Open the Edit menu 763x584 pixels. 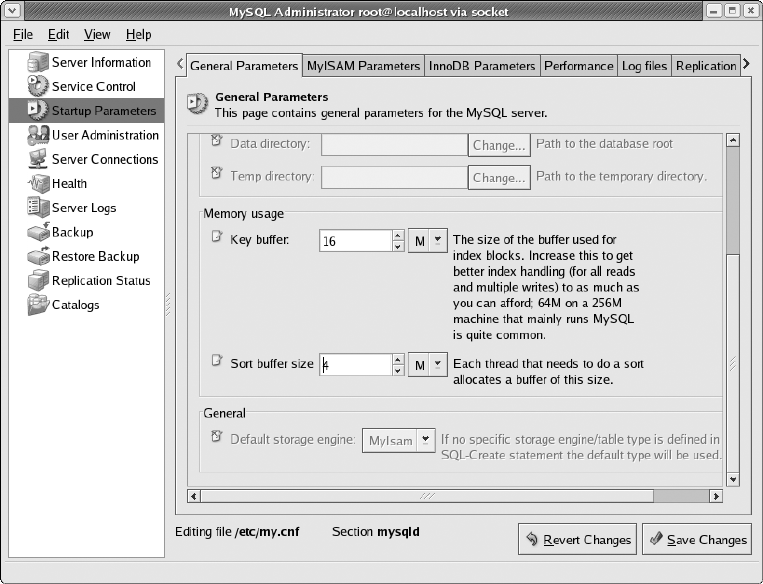[x=58, y=35]
